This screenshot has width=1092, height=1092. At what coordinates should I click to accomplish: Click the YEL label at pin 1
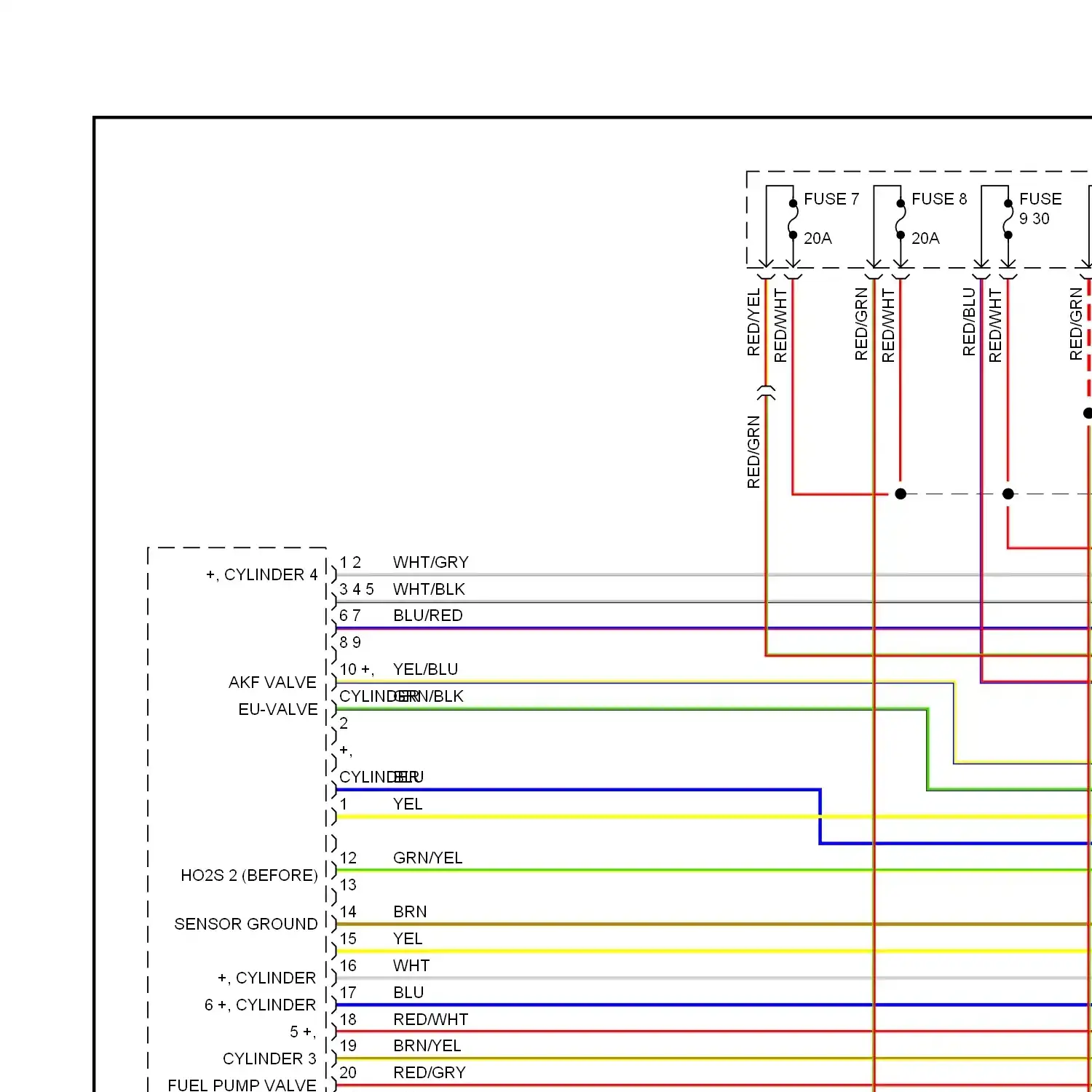pyautogui.click(x=408, y=804)
